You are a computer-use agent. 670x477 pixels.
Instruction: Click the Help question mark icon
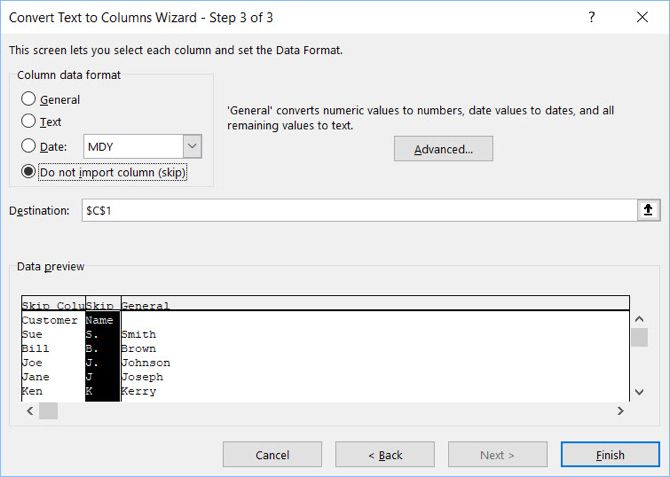point(591,17)
